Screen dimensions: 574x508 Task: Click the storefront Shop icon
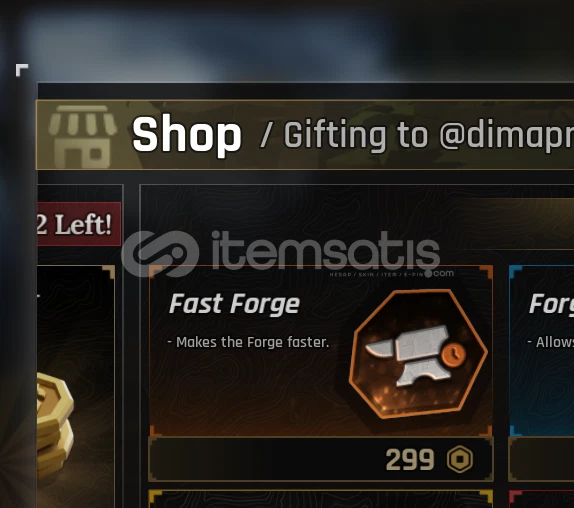(x=82, y=136)
